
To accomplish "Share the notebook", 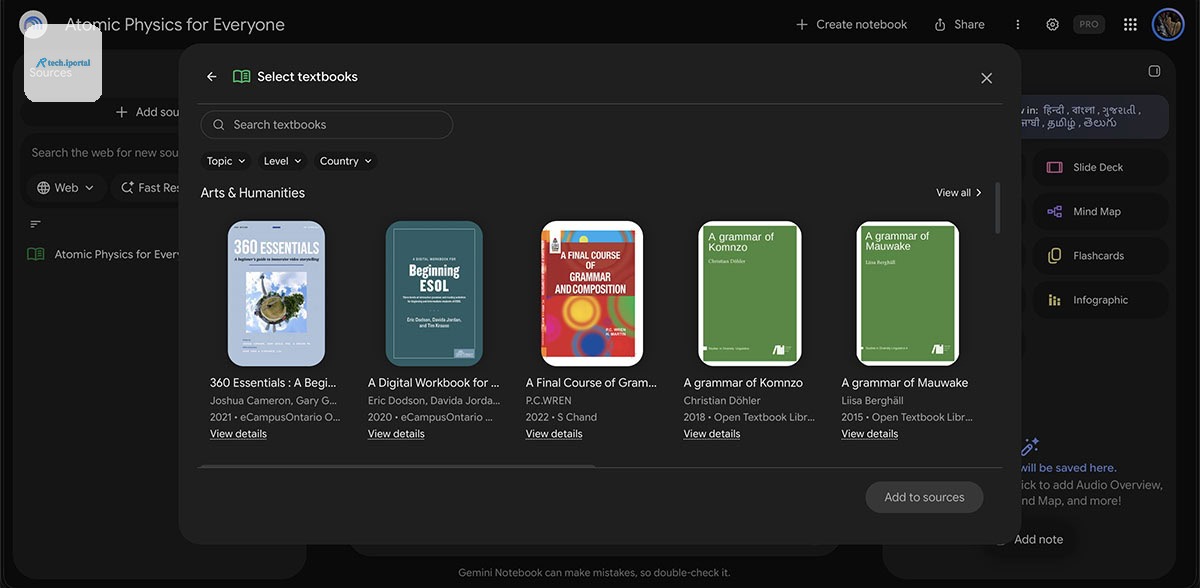I will (959, 24).
